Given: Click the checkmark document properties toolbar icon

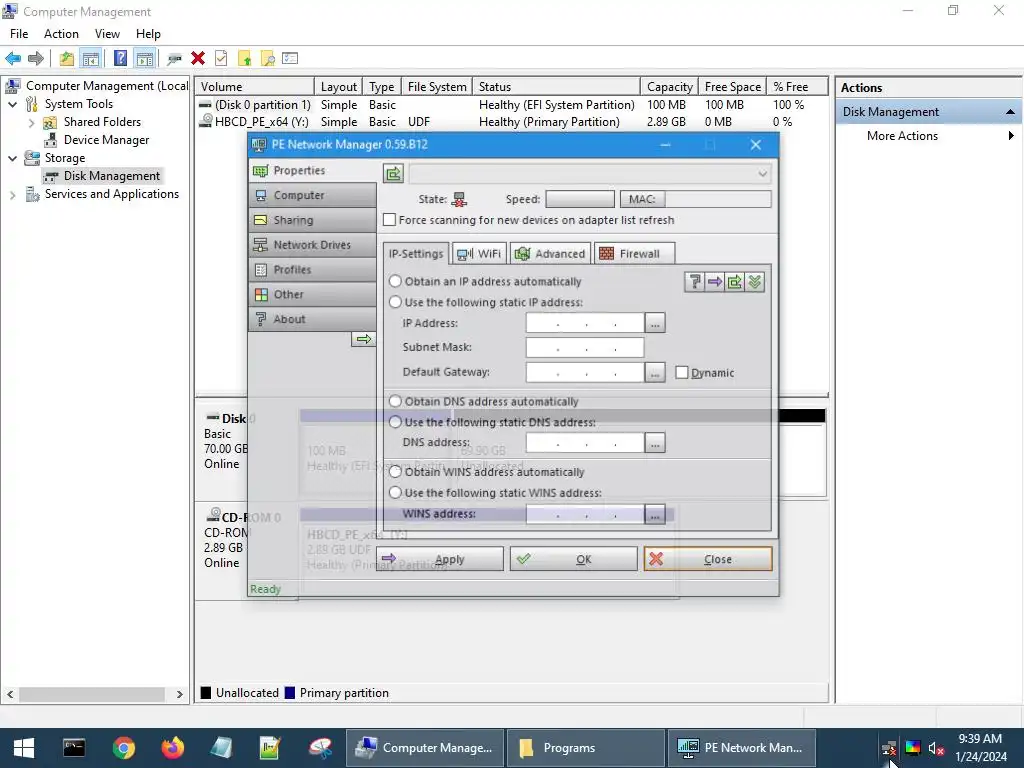Looking at the screenshot, I should point(221,59).
